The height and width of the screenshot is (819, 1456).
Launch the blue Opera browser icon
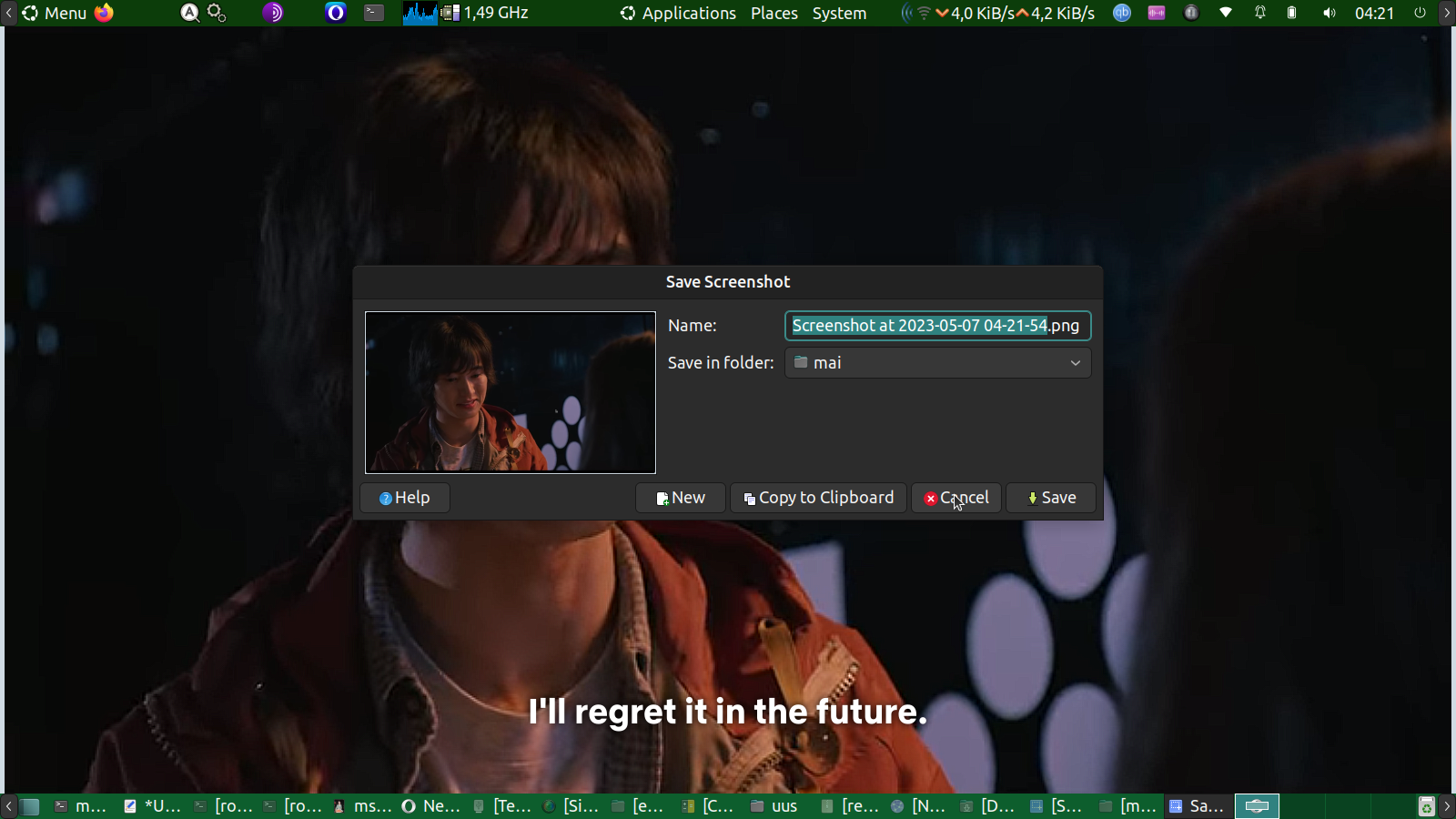point(336,13)
